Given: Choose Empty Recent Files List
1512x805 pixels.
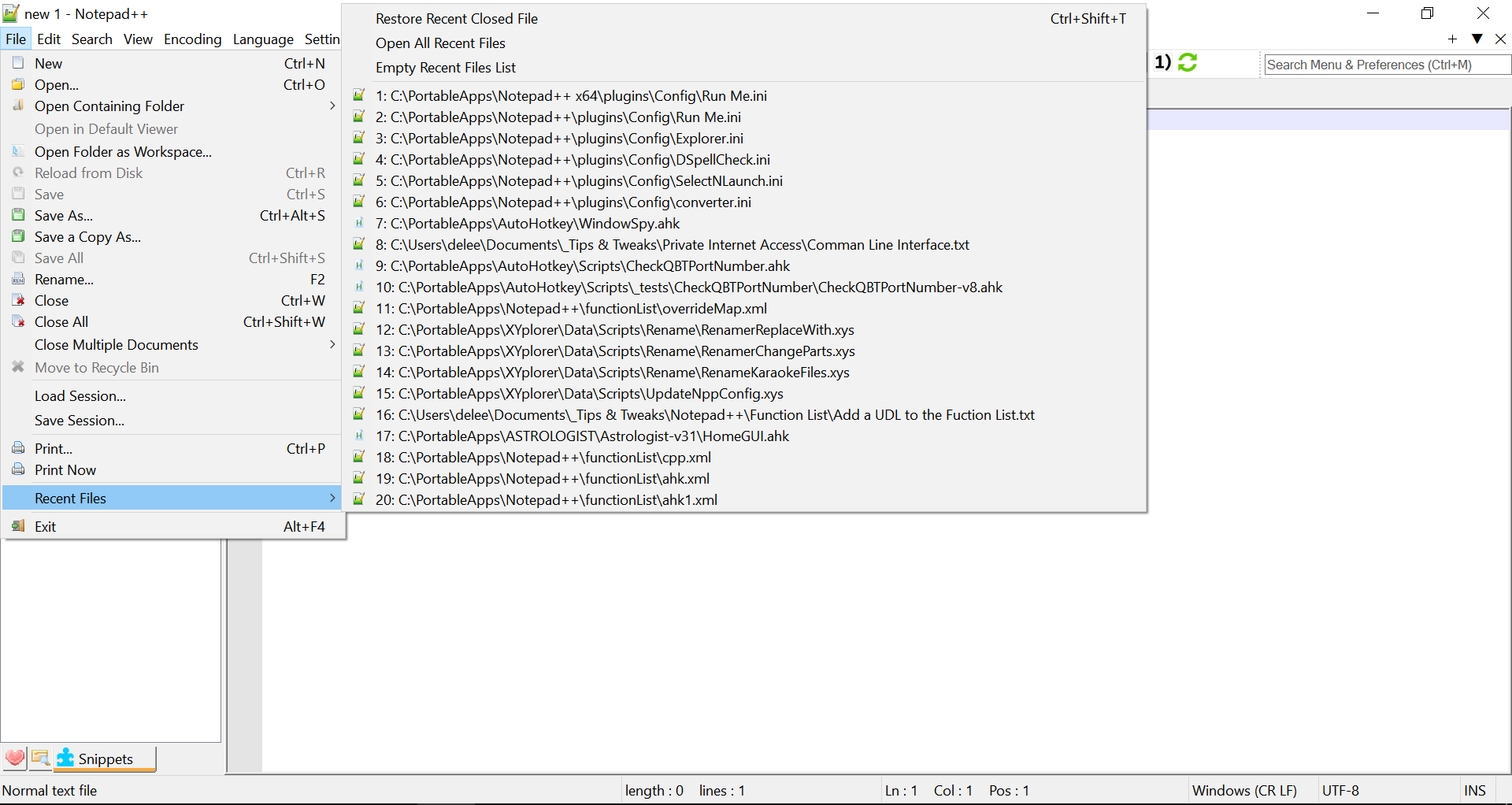Looking at the screenshot, I should tap(745, 67).
